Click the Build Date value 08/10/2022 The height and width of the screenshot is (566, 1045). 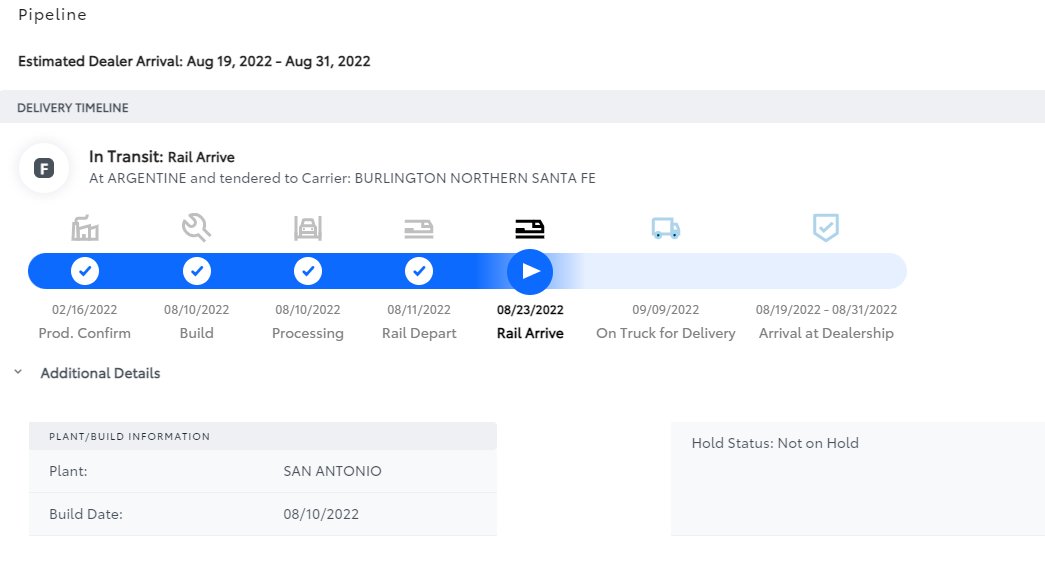coord(321,515)
